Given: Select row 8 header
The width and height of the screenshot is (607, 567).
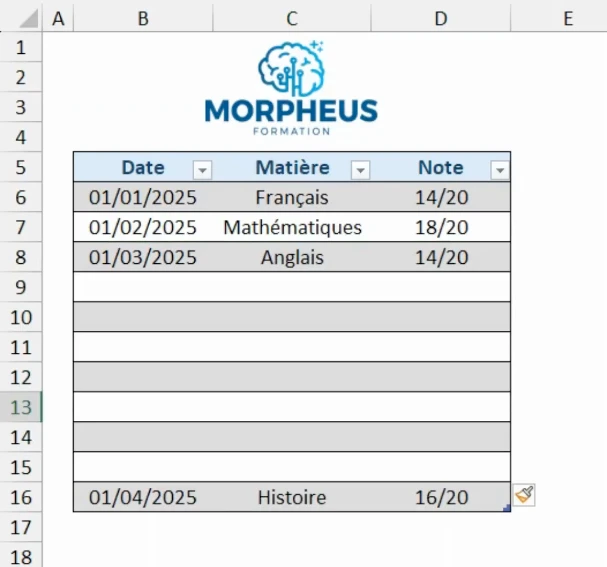Looking at the screenshot, I should 21,257.
